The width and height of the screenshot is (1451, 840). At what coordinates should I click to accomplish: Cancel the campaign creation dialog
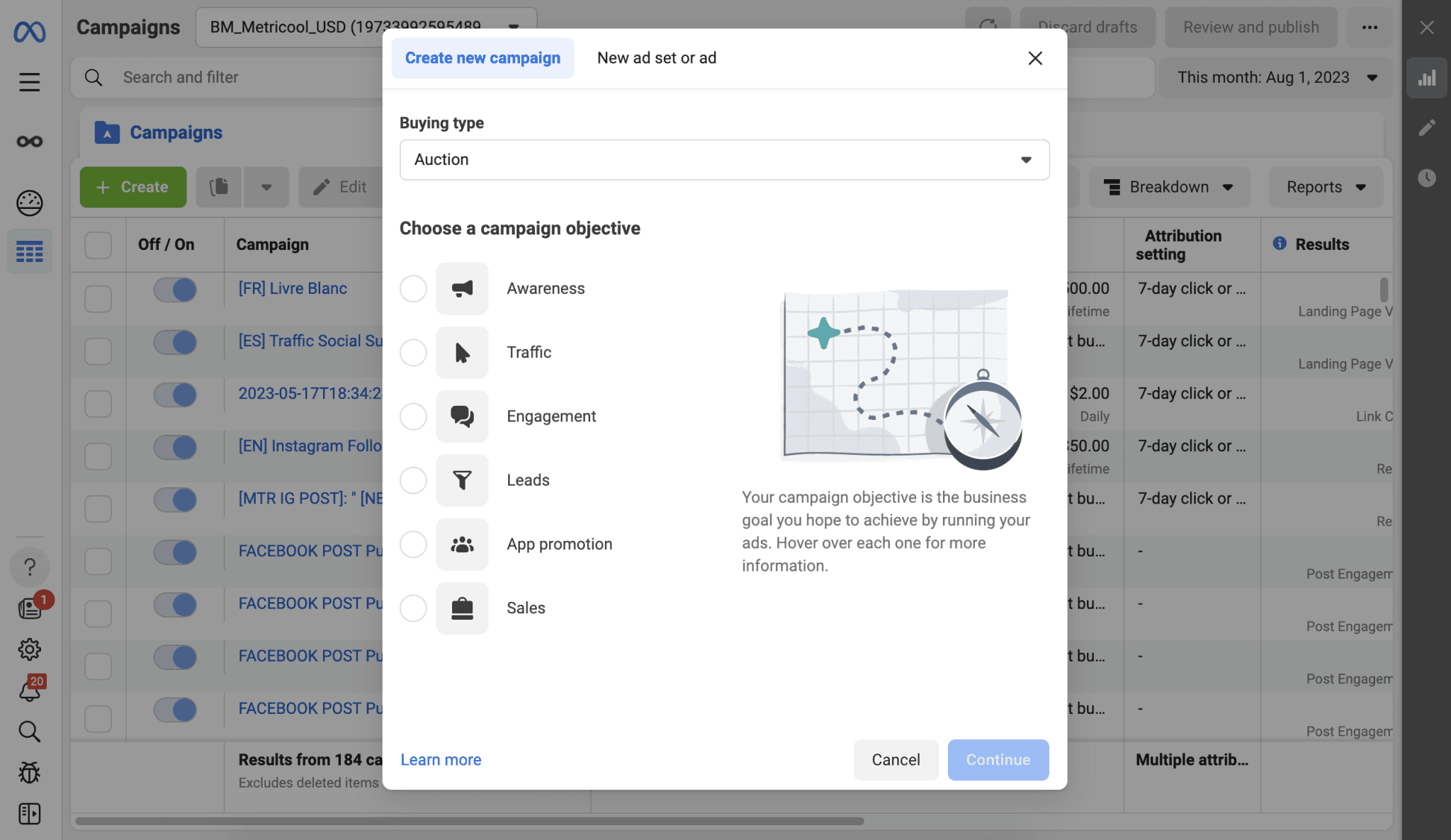(x=896, y=759)
